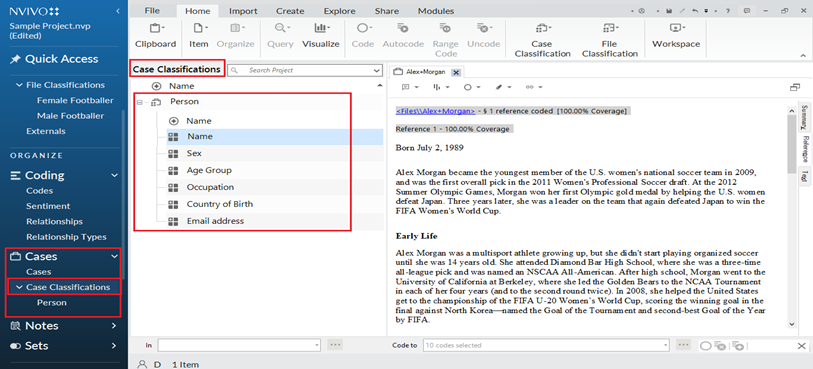Open Sentiment under Coding

pos(48,206)
